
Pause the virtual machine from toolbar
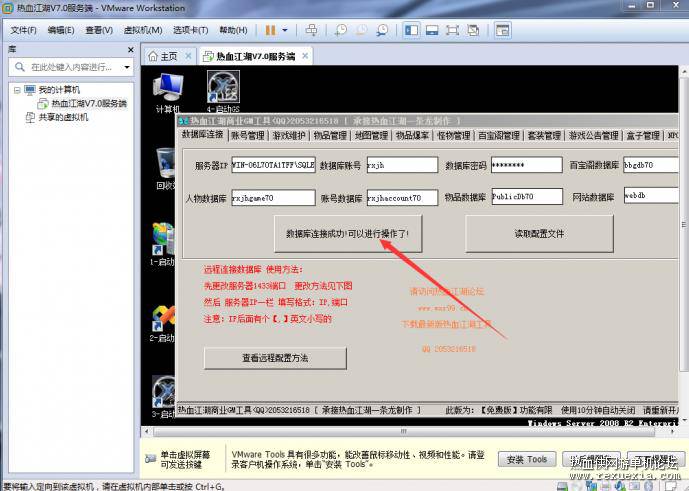(x=270, y=30)
